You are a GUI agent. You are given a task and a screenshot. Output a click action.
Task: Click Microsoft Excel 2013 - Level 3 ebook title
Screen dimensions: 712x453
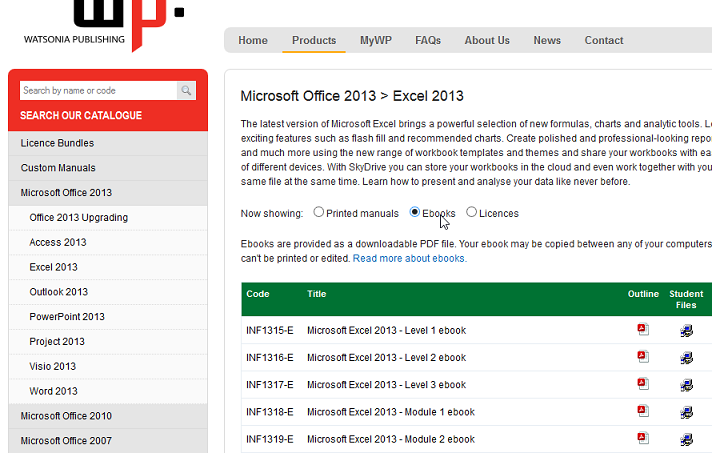tap(386, 385)
